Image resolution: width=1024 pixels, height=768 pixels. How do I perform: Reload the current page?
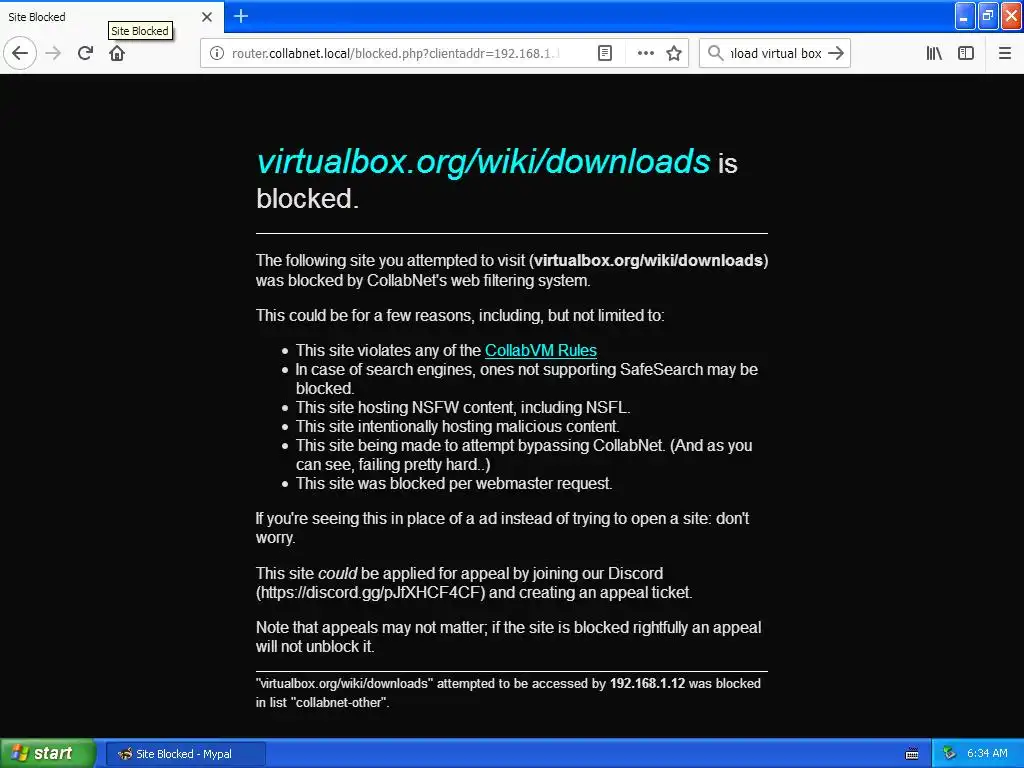point(85,53)
